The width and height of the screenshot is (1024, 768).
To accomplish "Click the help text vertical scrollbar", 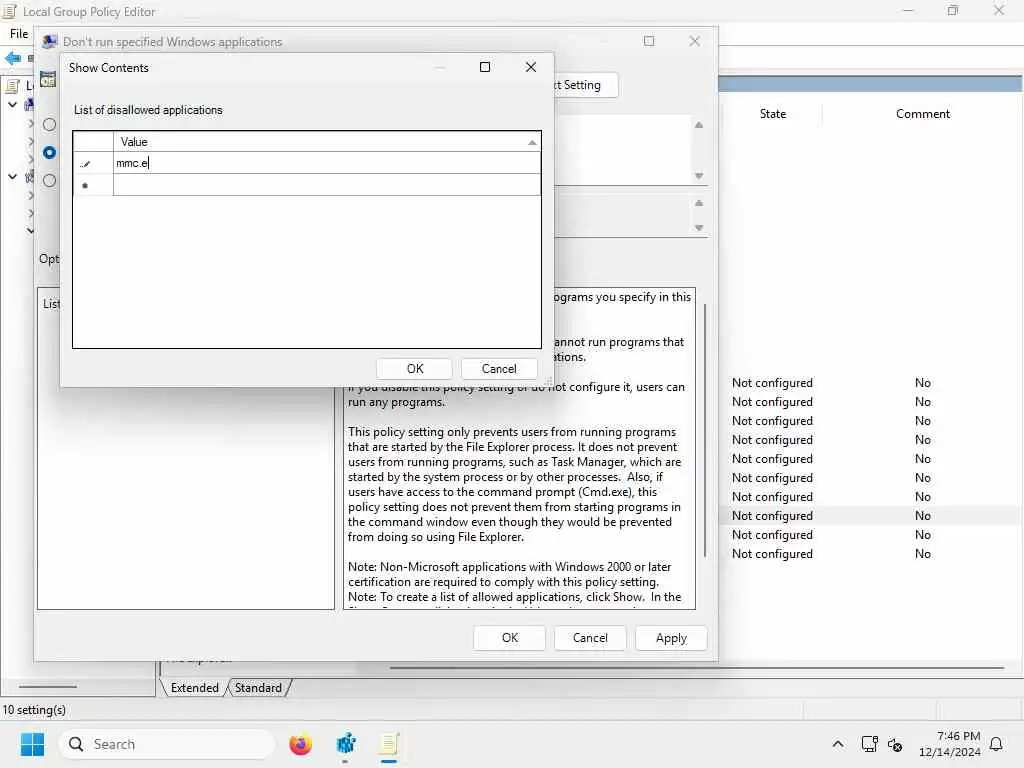I will [x=705, y=431].
